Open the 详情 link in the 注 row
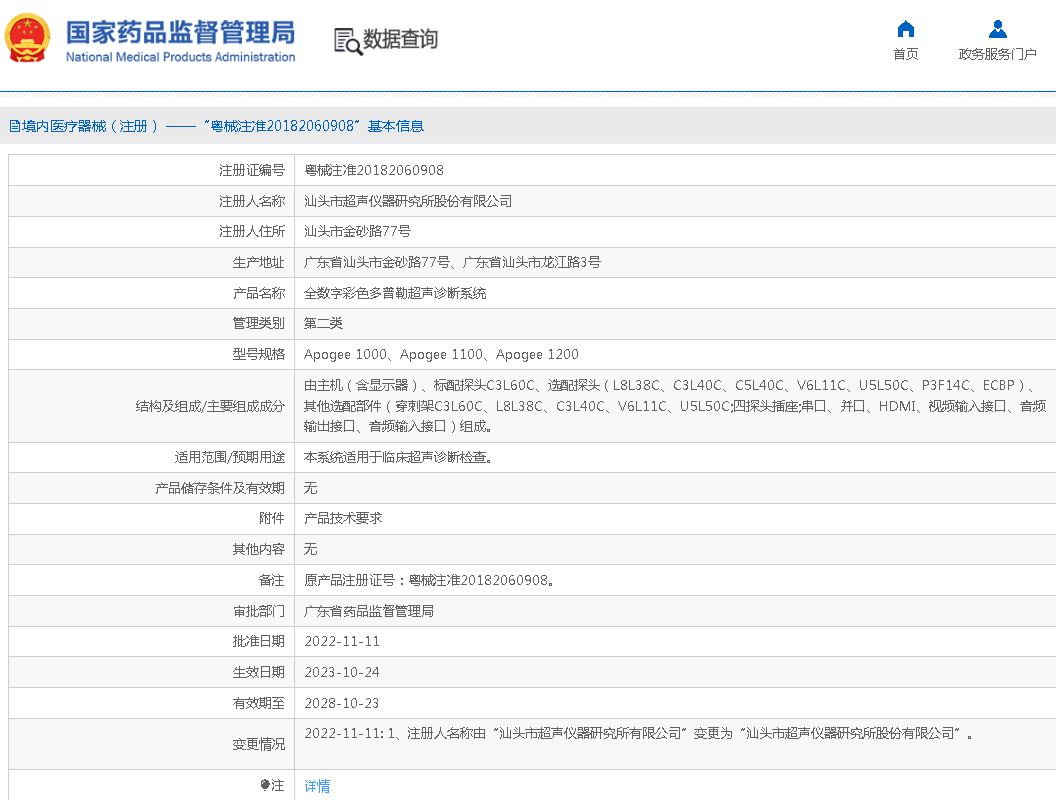 tap(317, 786)
